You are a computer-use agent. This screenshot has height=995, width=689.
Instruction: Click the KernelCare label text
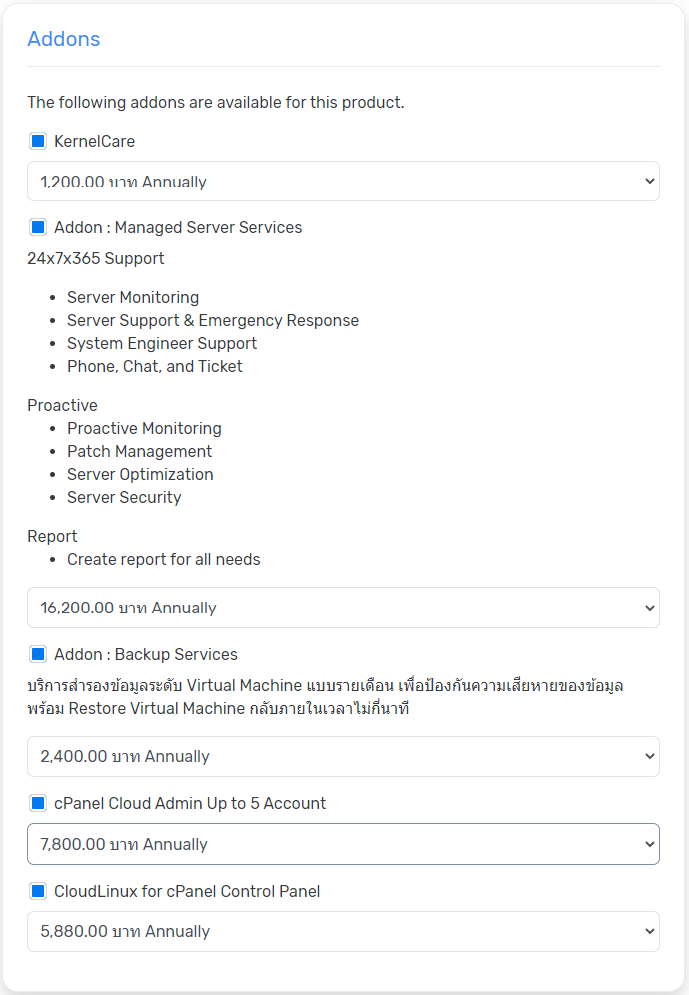94,142
